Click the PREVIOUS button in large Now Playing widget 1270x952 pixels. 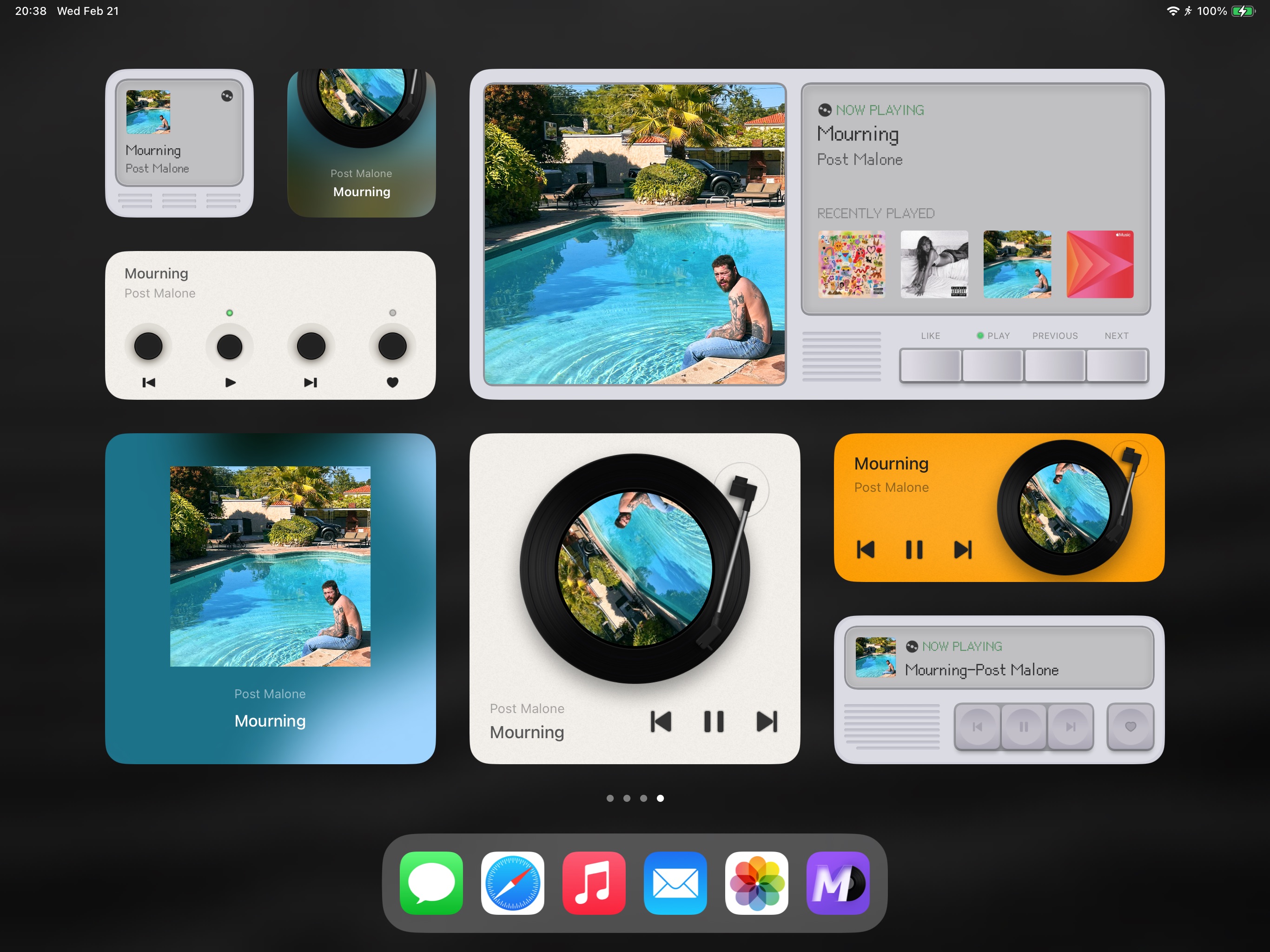1055,367
